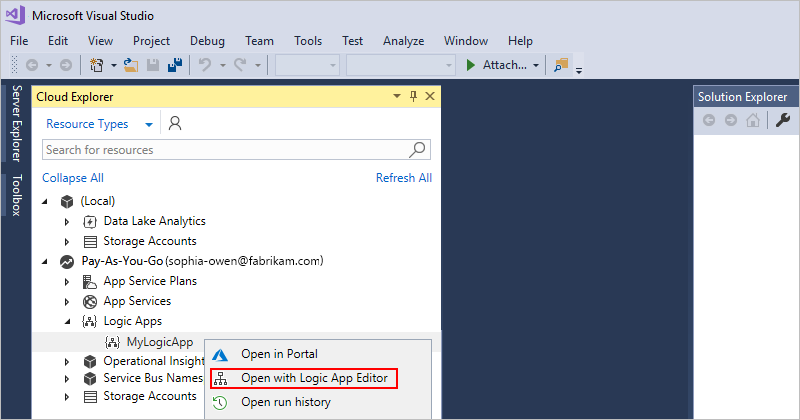Open the Analyze menu
Screen dimensions: 800x420
(404, 41)
